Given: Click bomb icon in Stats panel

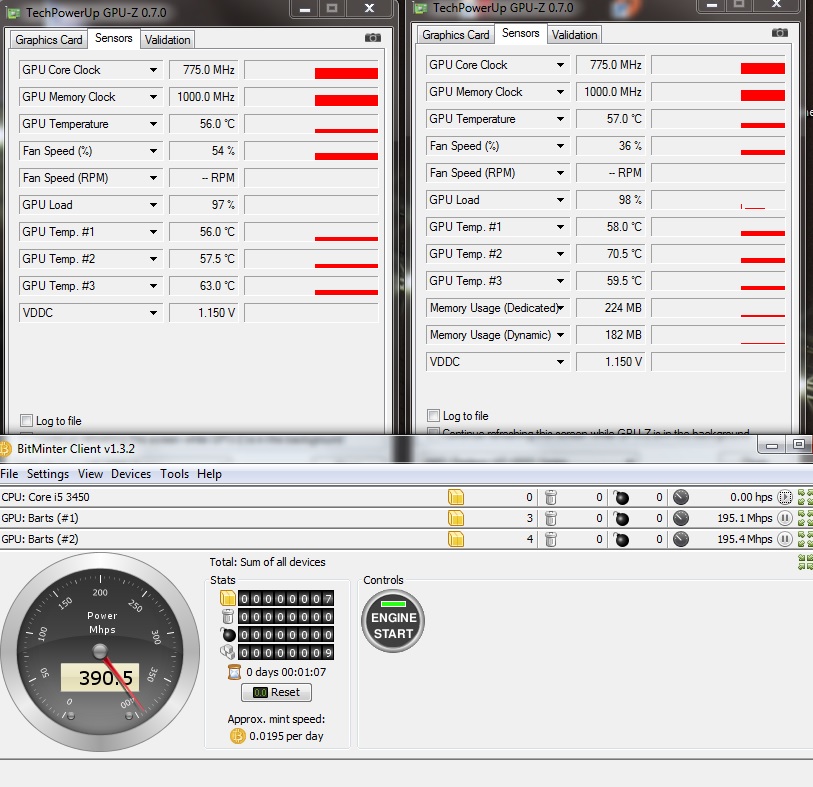Looking at the screenshot, I should coord(228,634).
